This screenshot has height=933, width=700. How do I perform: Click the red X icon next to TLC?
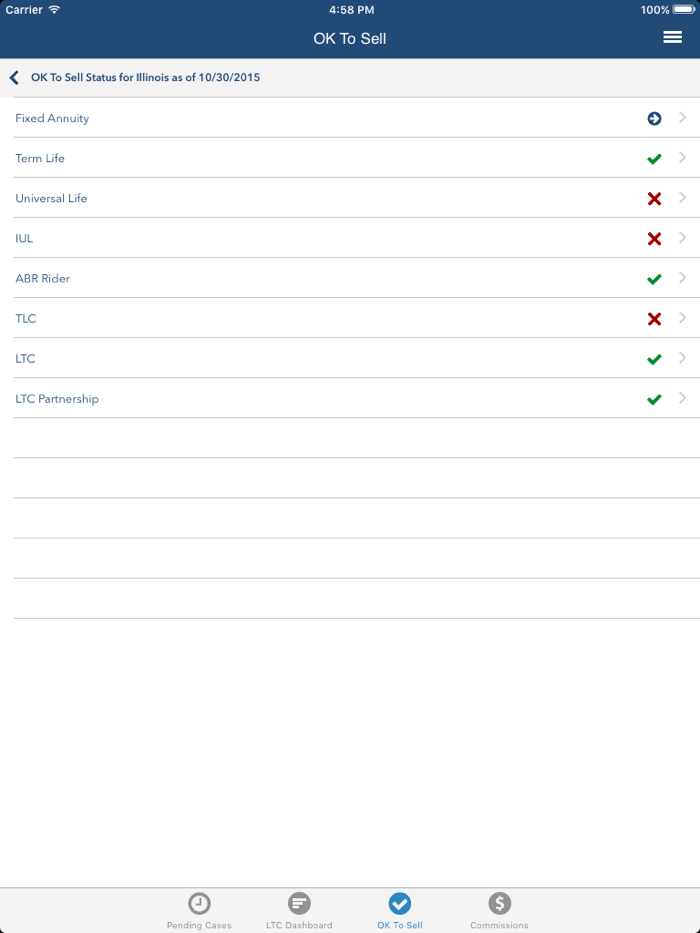tap(654, 318)
